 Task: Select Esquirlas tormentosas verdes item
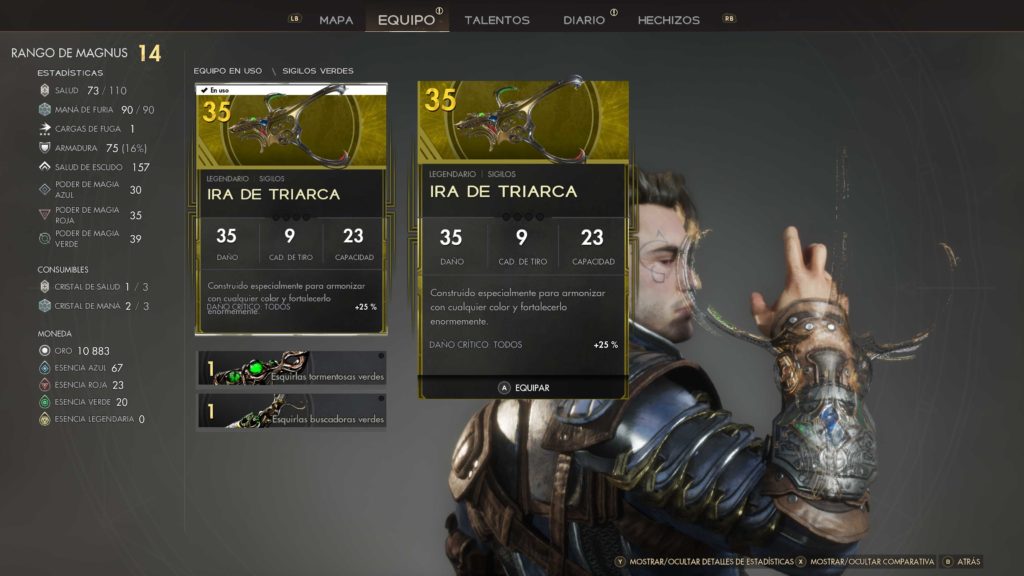point(291,368)
